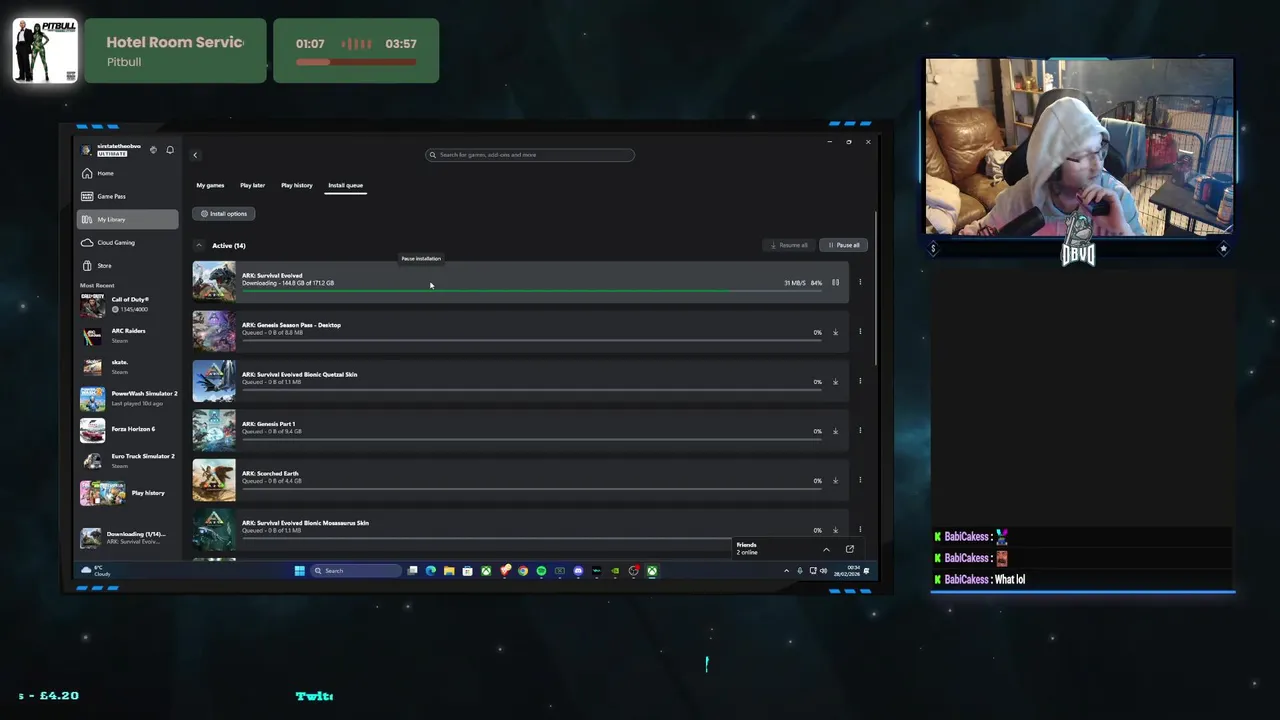
Task: Open more options for ARK: Genesis Part 1
Action: tap(860, 430)
